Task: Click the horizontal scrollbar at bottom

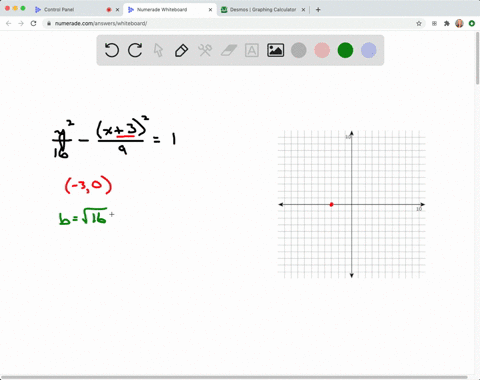Action: coord(235,378)
